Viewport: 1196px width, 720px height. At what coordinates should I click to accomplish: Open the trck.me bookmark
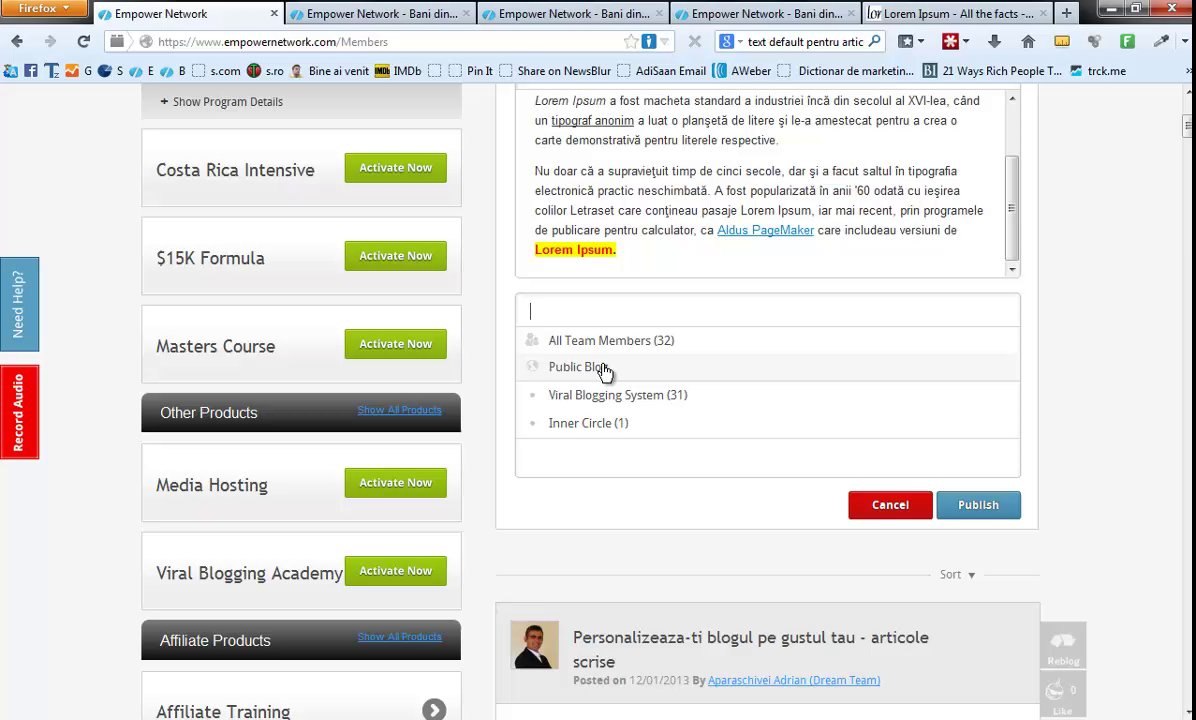[1098, 71]
